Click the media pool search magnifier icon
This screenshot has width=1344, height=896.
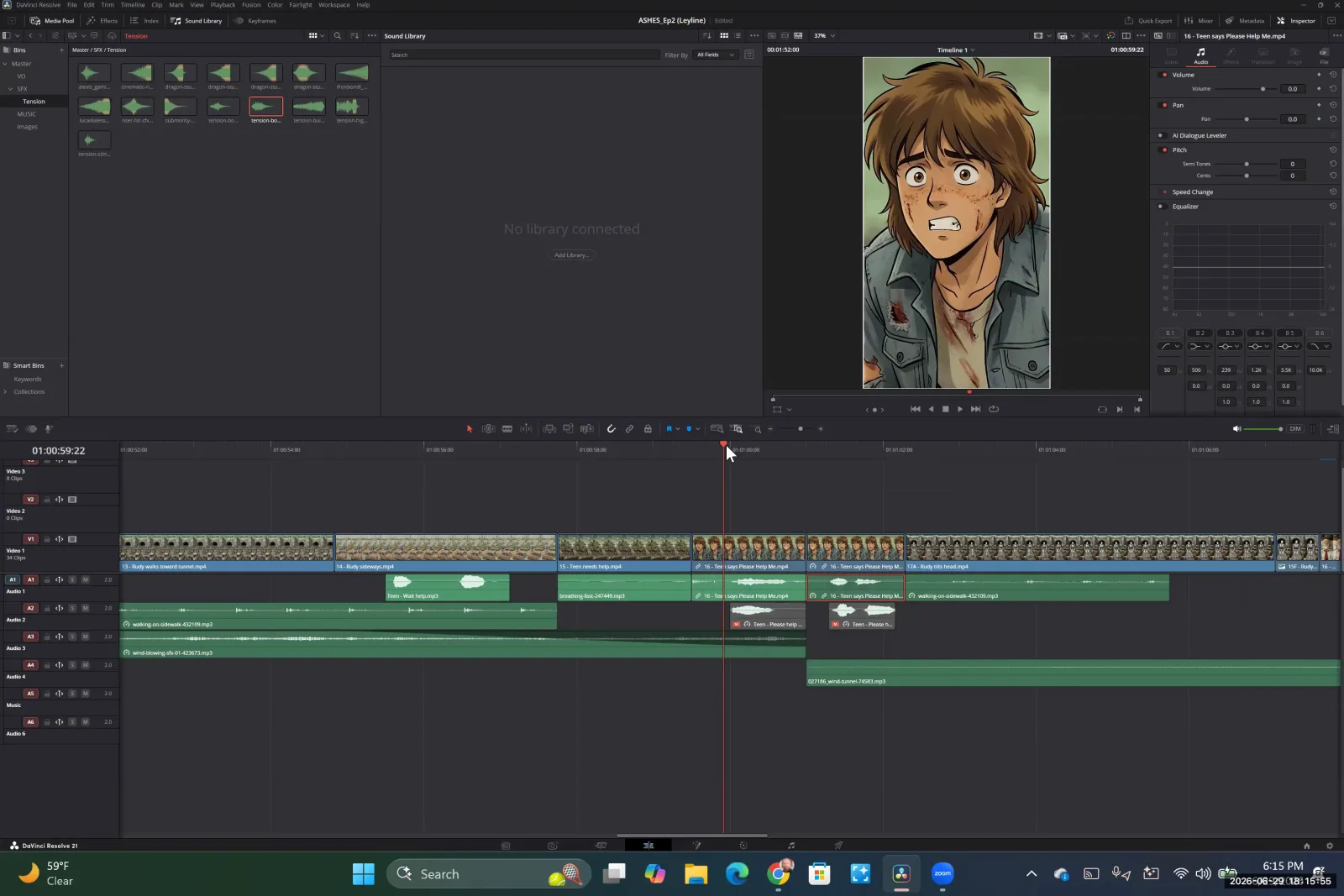pos(338,36)
